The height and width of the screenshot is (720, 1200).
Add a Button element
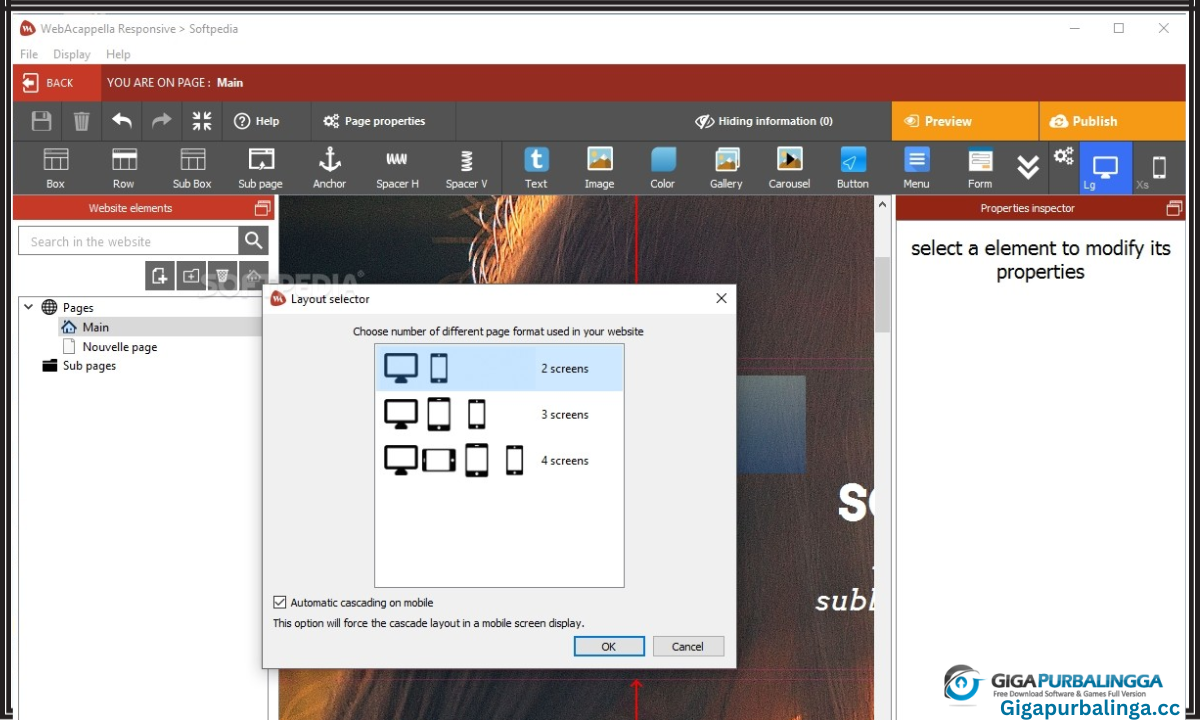click(853, 167)
